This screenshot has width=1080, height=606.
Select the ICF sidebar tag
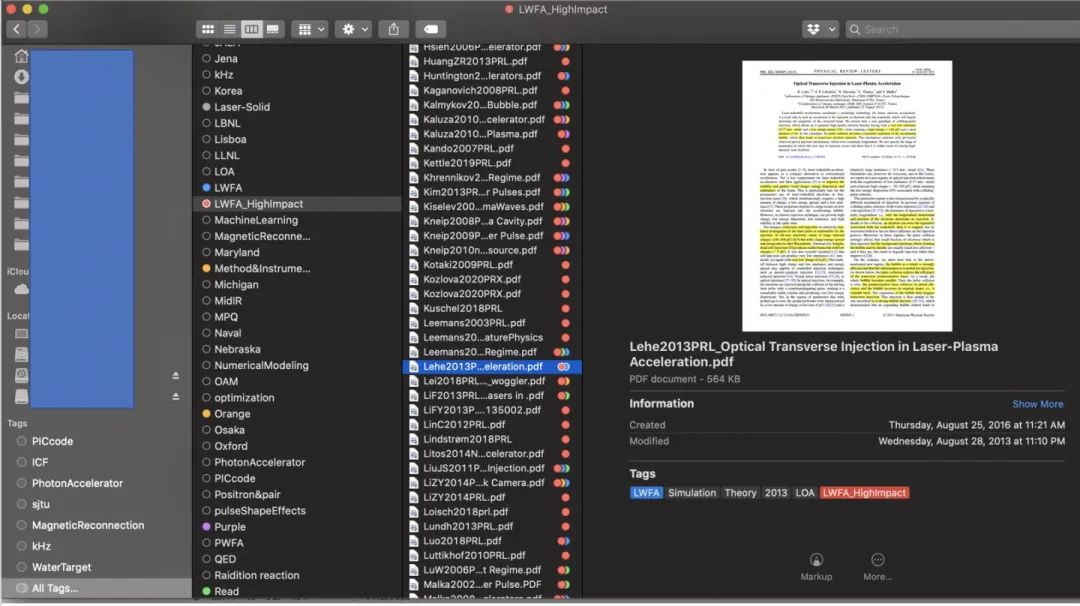[x=40, y=462]
